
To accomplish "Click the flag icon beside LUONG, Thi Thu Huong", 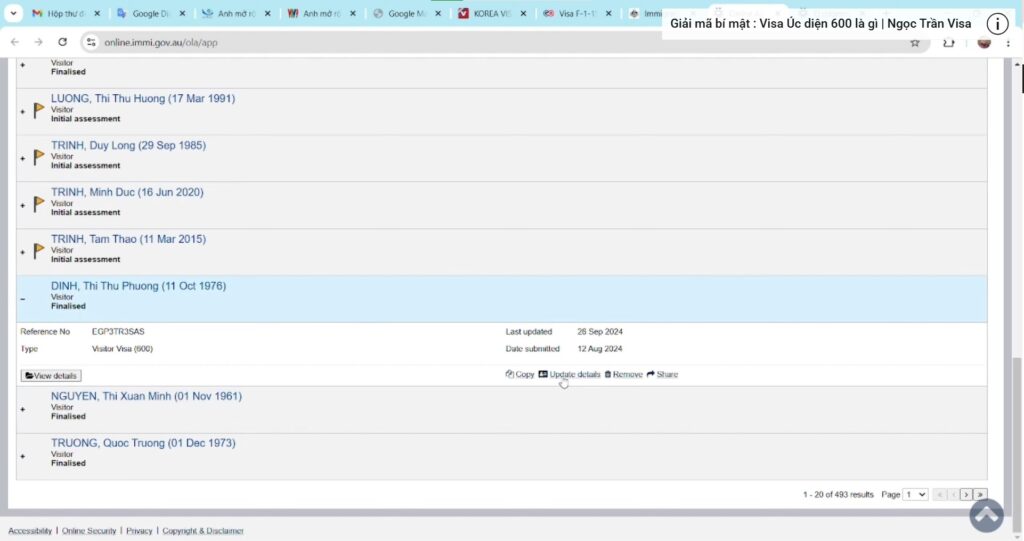I will click(39, 110).
